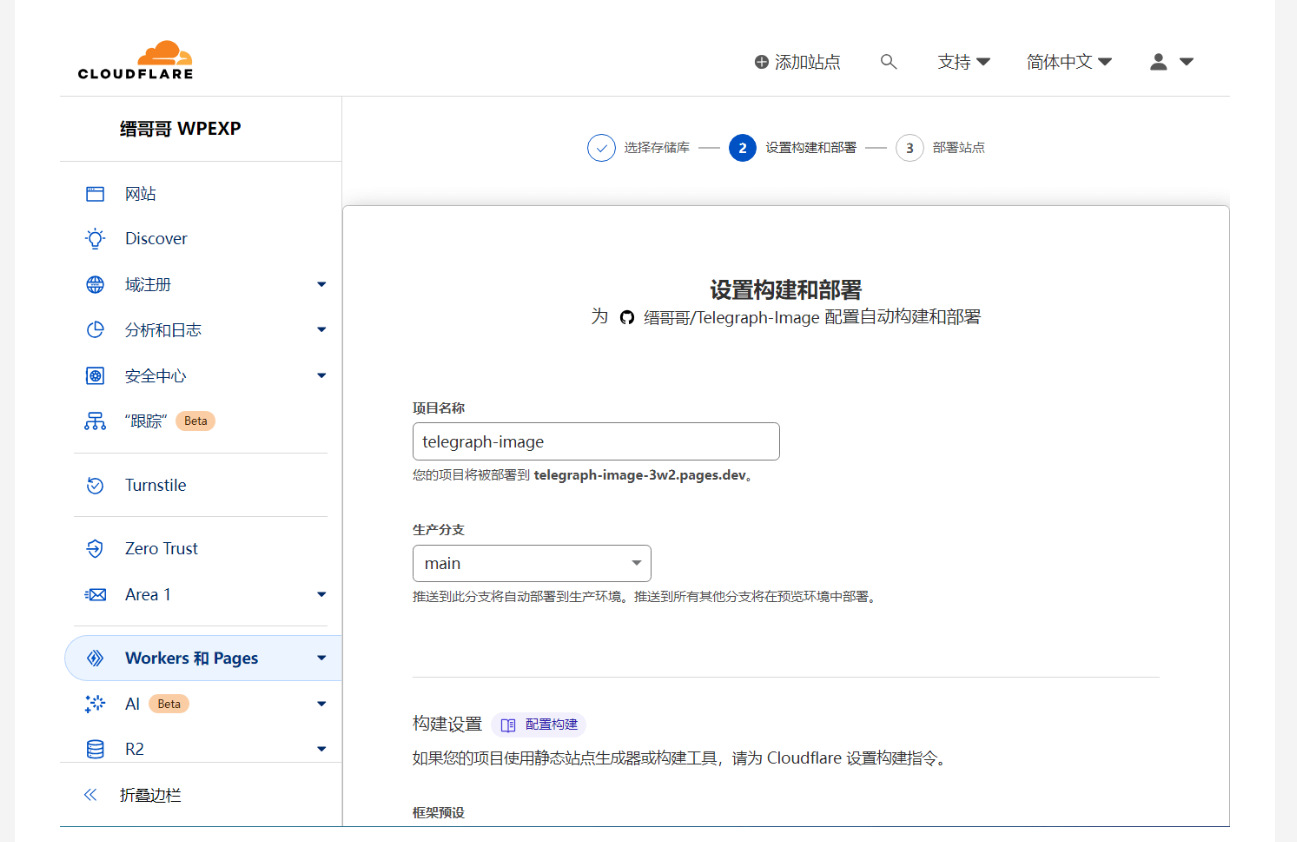The image size is (1297, 842).
Task: Click the 添加站点 button
Action: [x=797, y=62]
